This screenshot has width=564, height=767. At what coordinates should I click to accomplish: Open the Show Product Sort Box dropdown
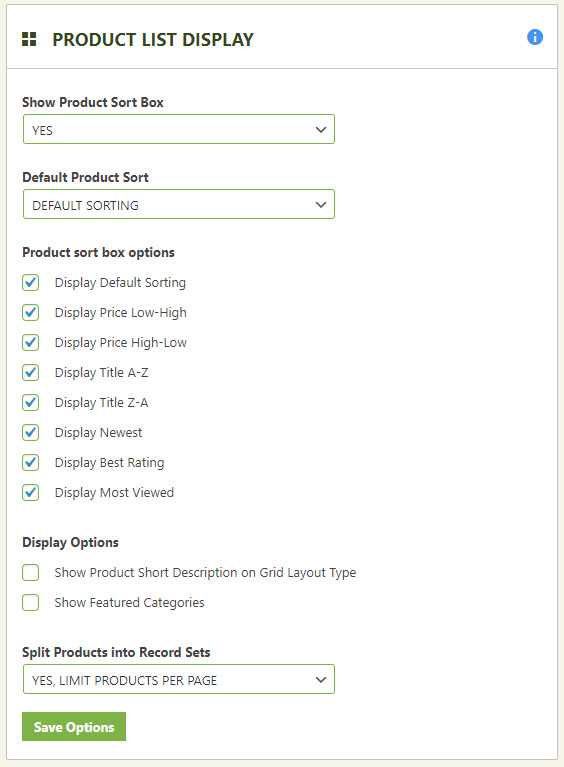pos(179,129)
